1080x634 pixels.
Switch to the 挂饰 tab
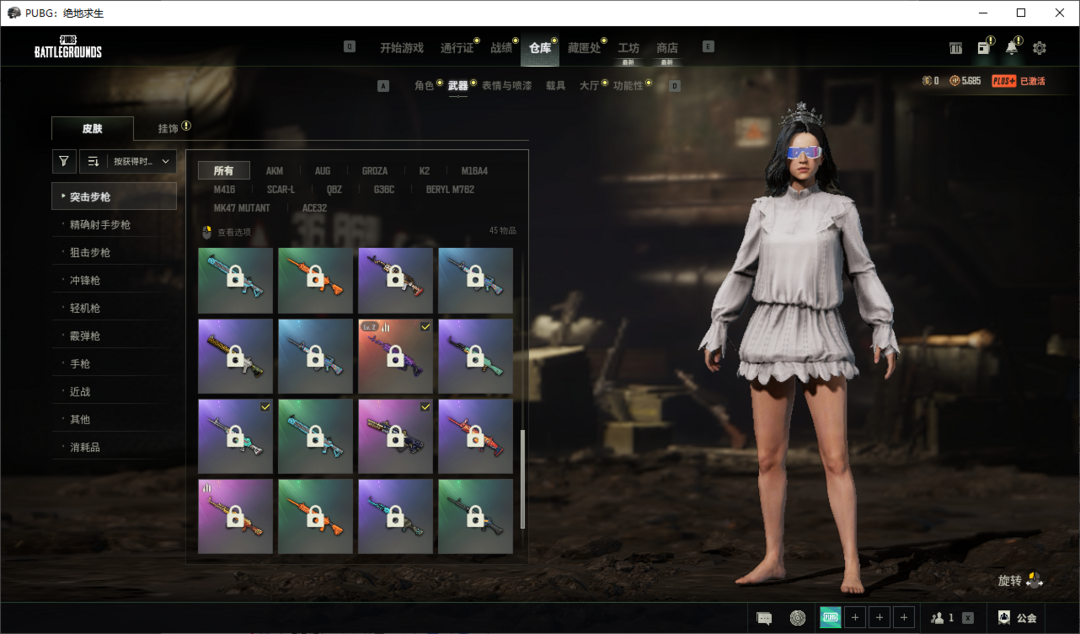point(168,128)
